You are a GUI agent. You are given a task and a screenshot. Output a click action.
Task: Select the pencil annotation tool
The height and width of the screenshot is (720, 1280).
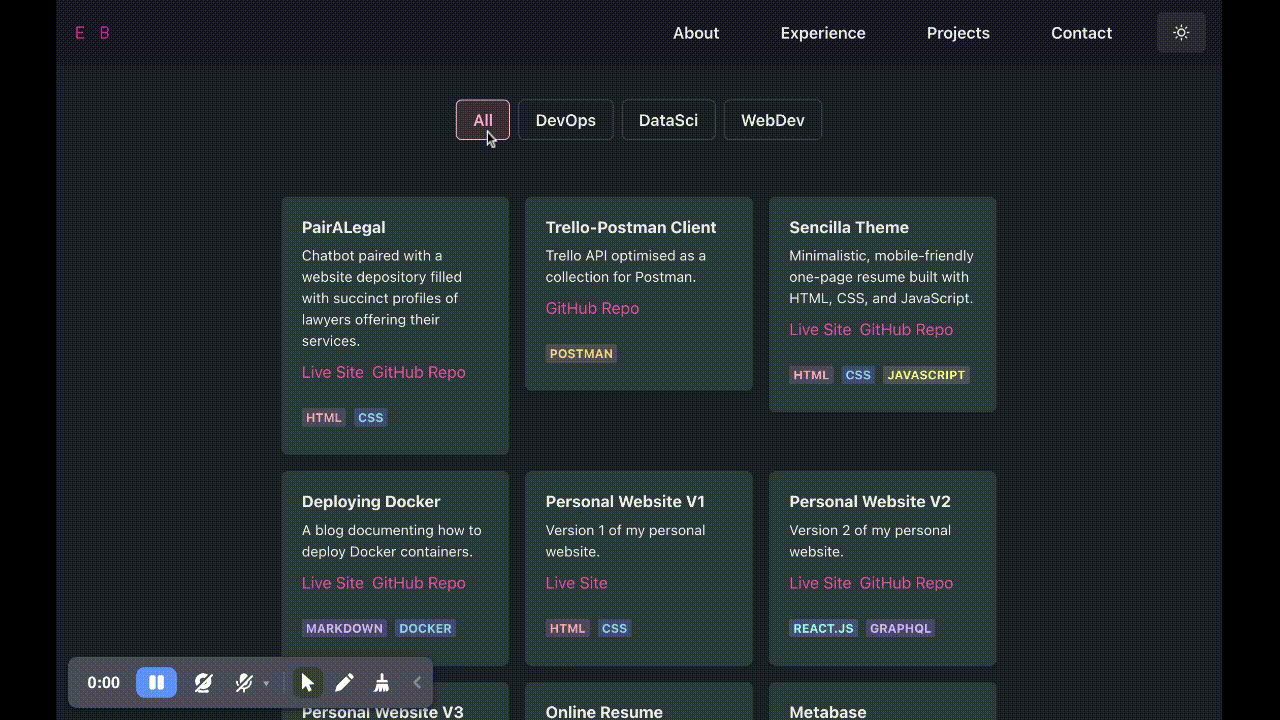[344, 682]
